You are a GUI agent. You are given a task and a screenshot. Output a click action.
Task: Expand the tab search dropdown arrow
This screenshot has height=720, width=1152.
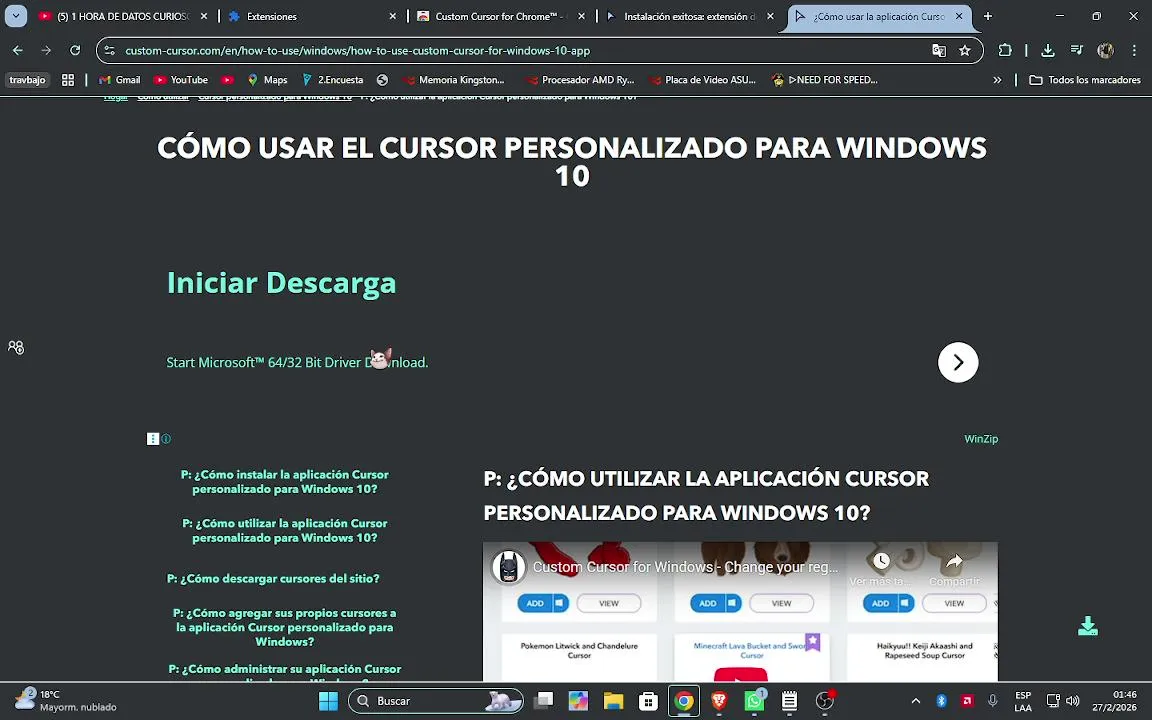15,15
